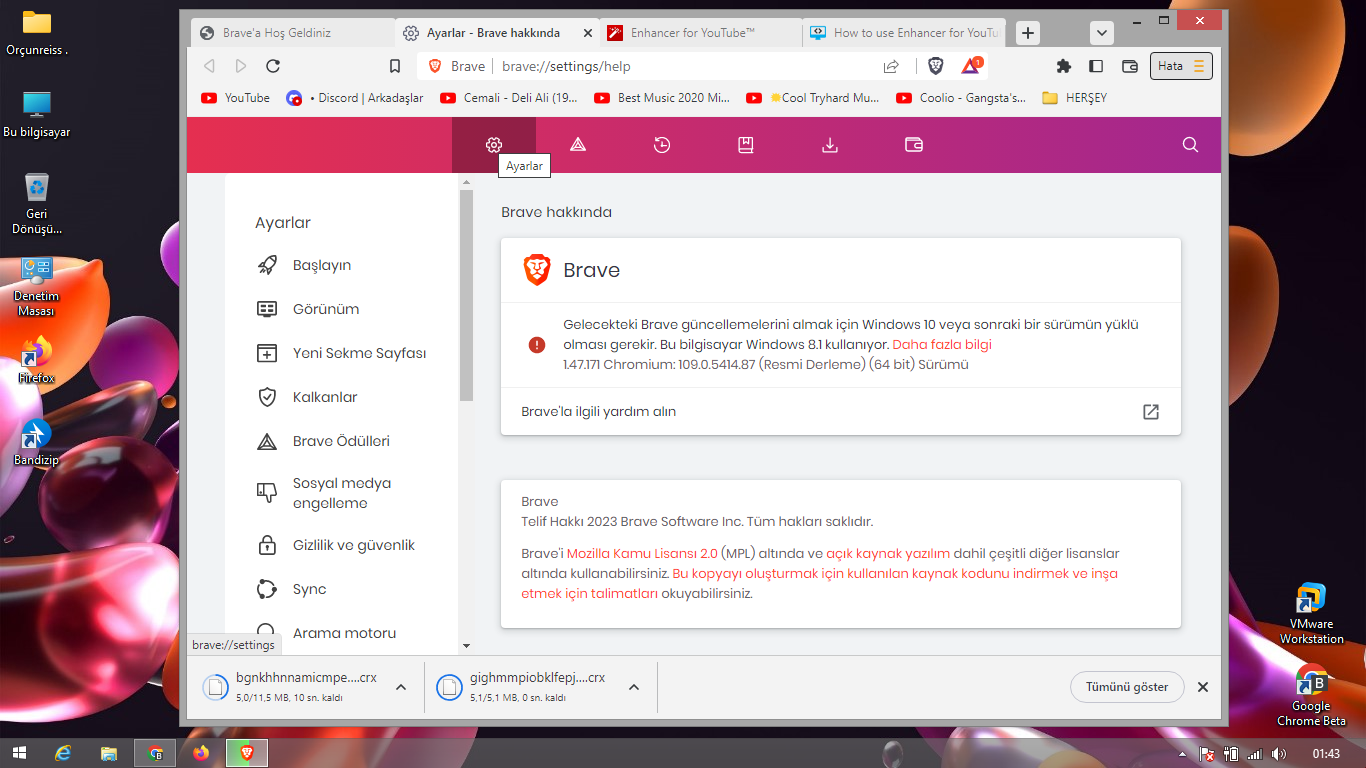
Task: Close the downloads bar
Action: (1203, 687)
